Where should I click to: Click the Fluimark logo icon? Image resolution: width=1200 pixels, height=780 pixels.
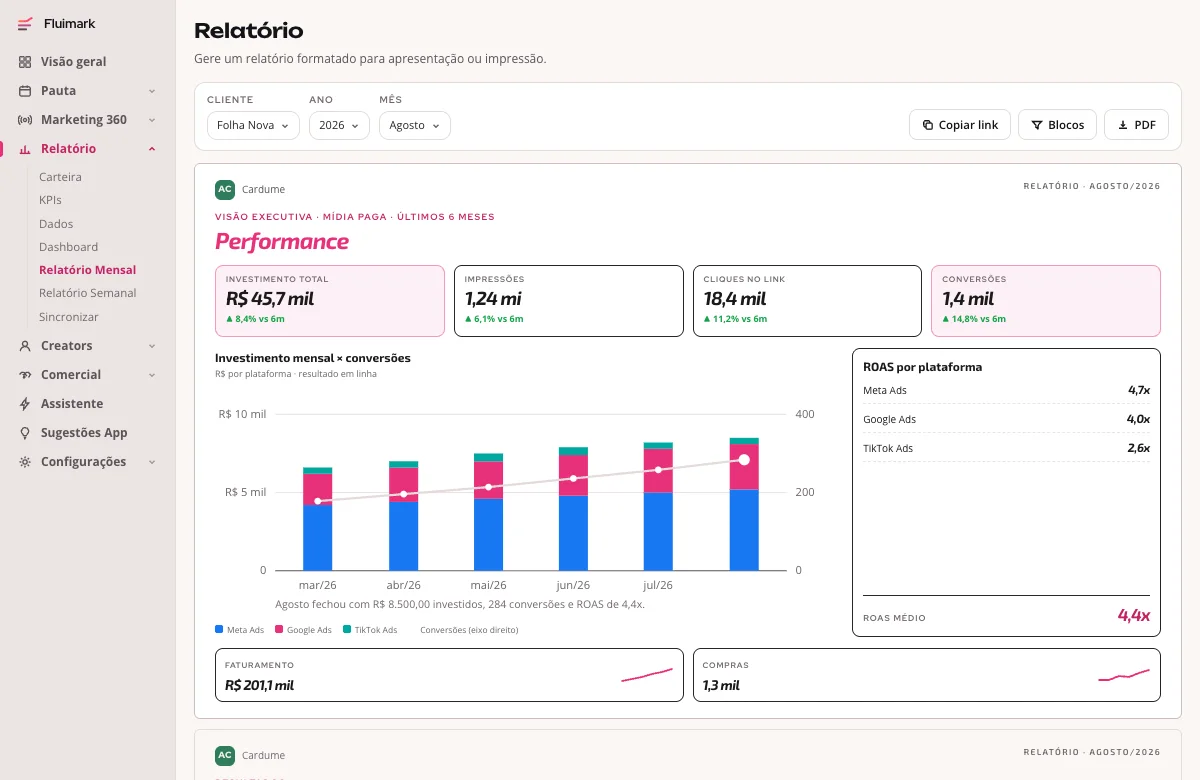25,24
